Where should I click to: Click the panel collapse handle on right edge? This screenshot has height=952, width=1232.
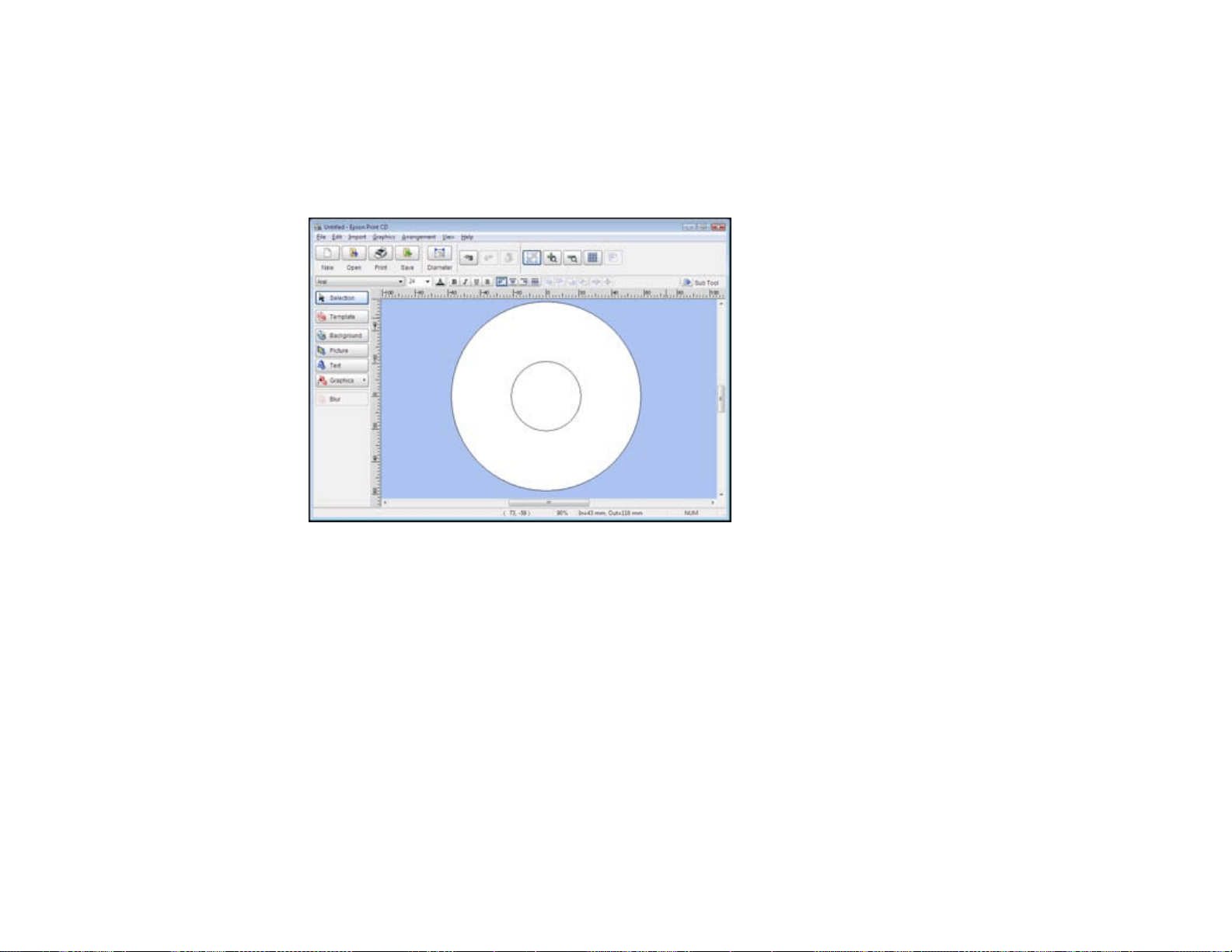tap(721, 399)
